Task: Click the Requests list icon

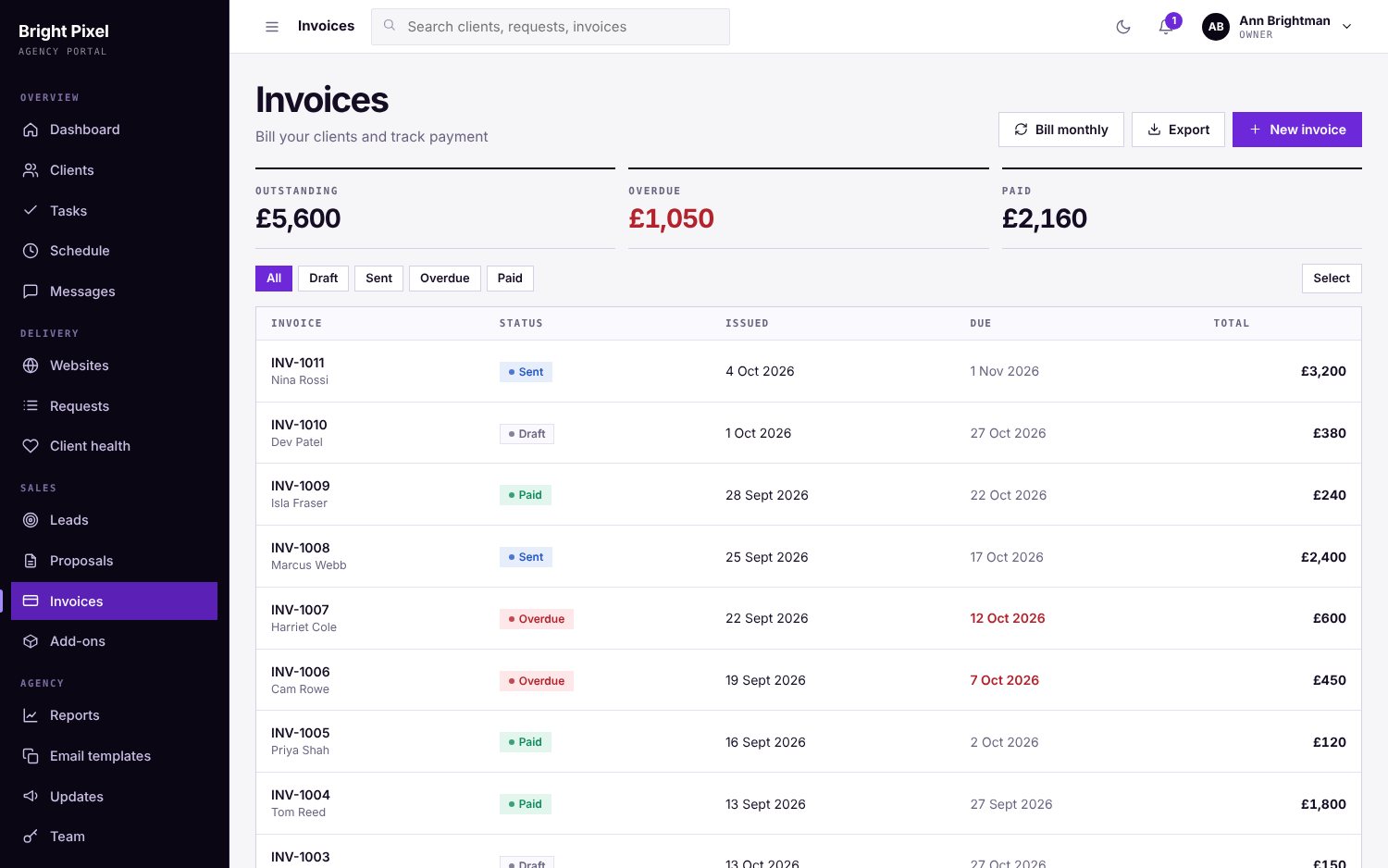Action: (31, 406)
